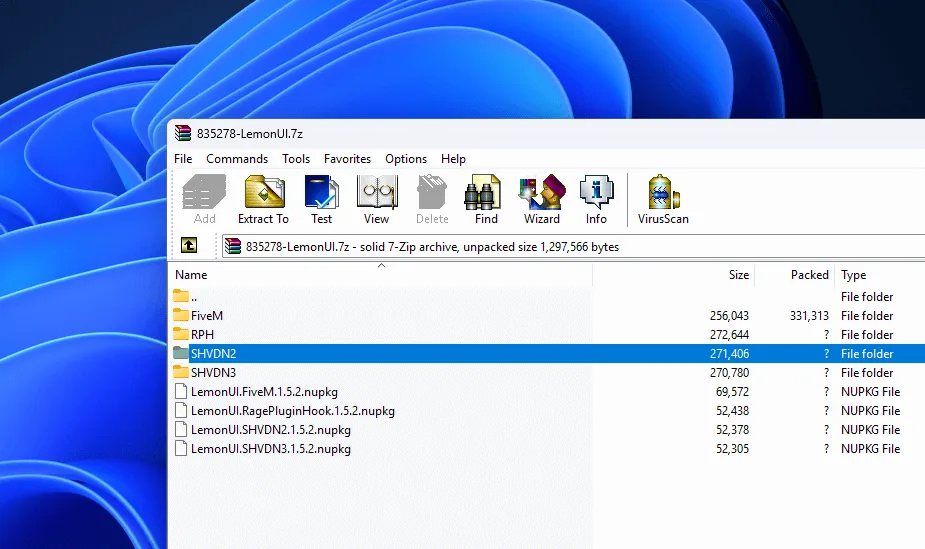The height and width of the screenshot is (549, 925).
Task: Select the FiveM folder name
Action: click(x=206, y=315)
